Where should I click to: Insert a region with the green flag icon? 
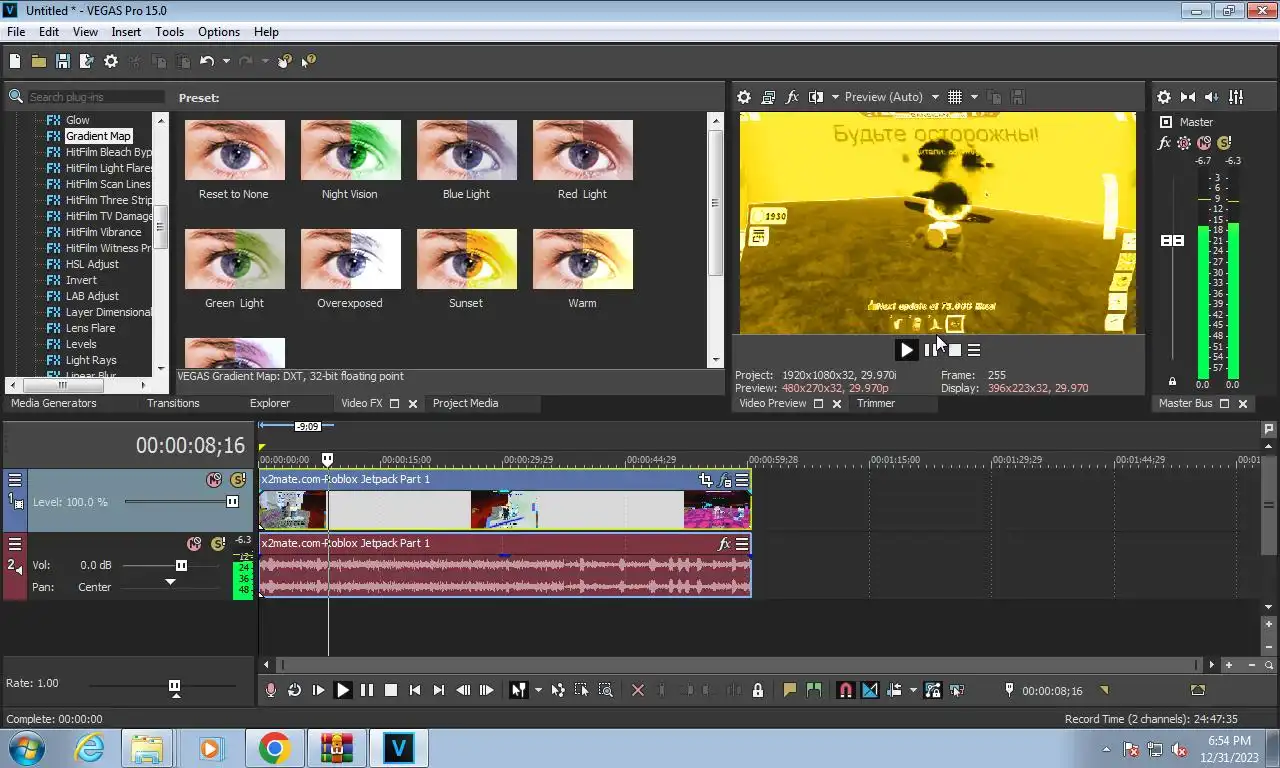[814, 690]
